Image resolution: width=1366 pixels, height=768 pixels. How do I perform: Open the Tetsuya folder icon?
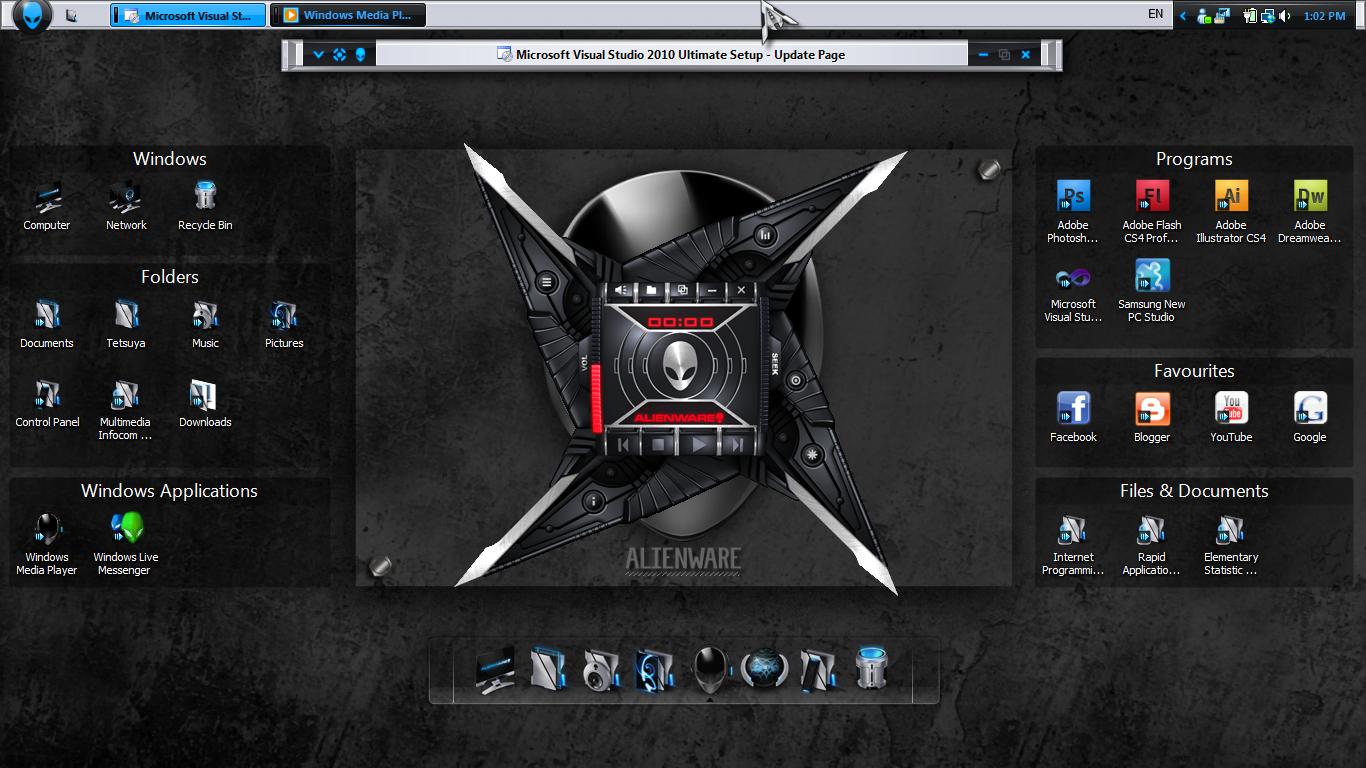[126, 325]
